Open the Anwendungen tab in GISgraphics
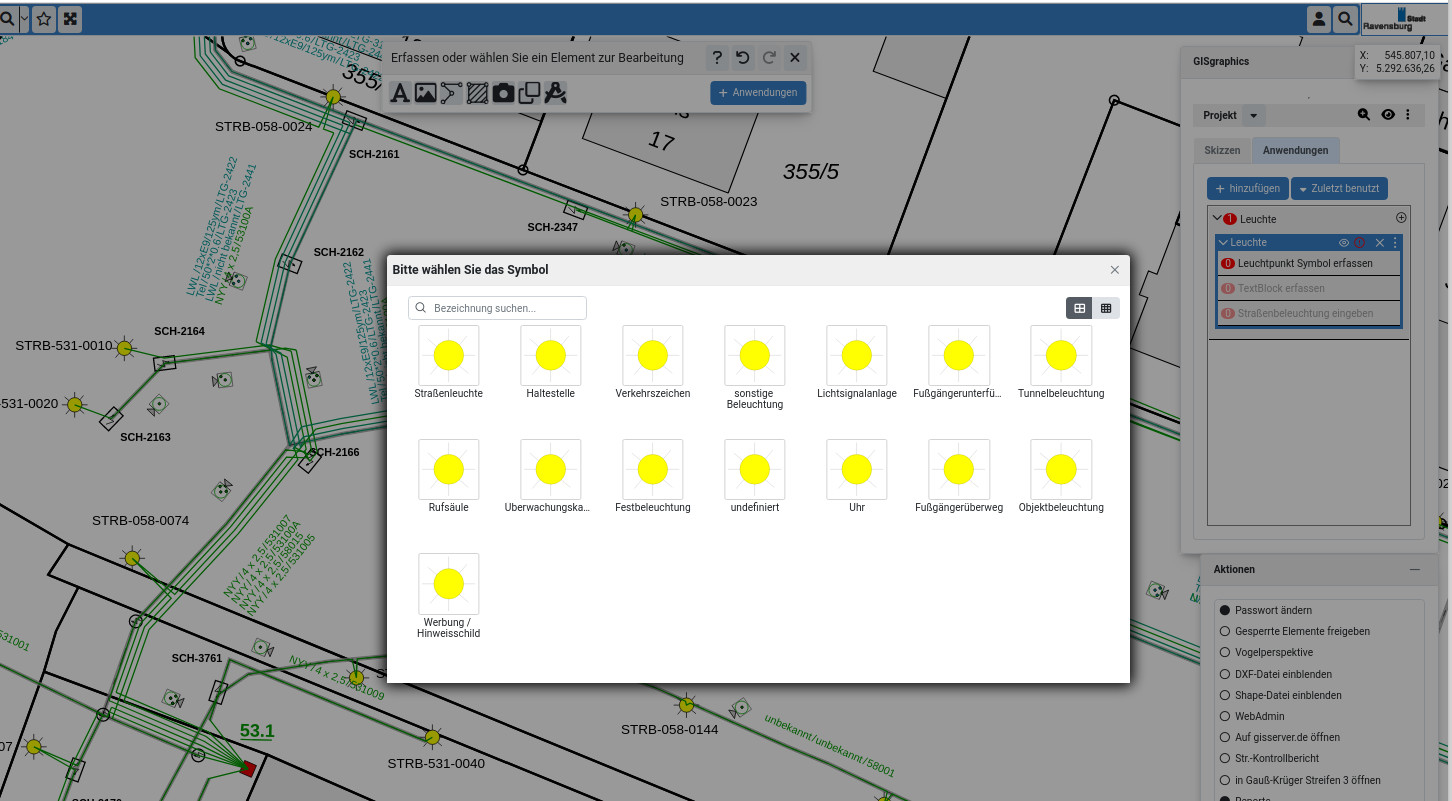Image resolution: width=1452 pixels, height=801 pixels. point(1295,150)
